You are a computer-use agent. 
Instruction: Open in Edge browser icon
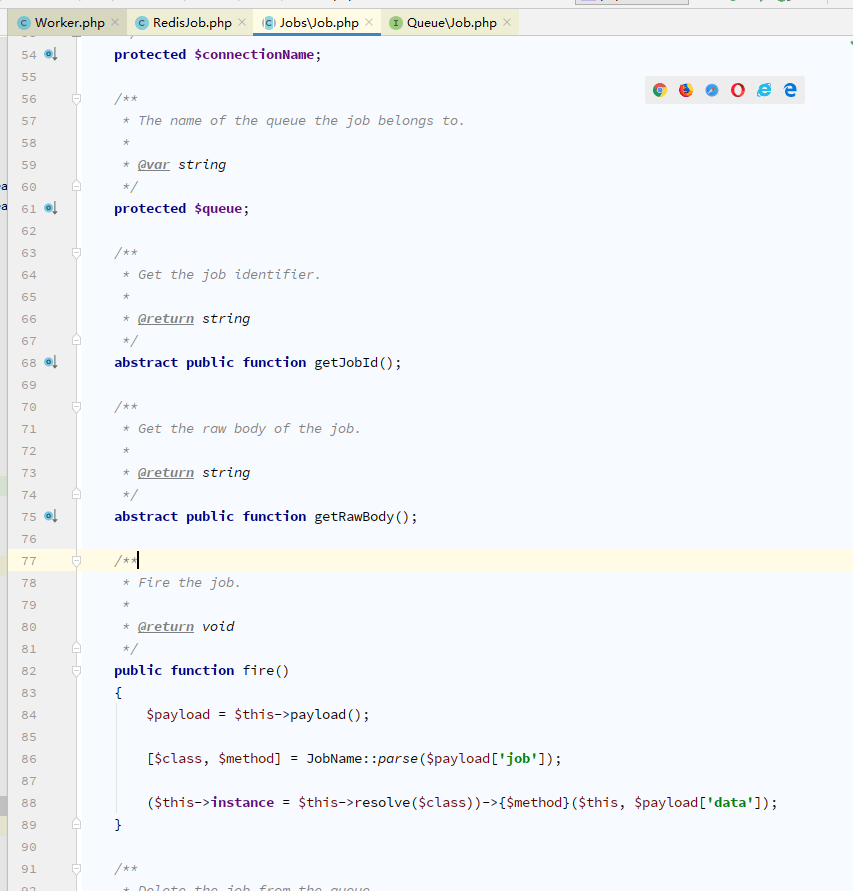coord(790,90)
